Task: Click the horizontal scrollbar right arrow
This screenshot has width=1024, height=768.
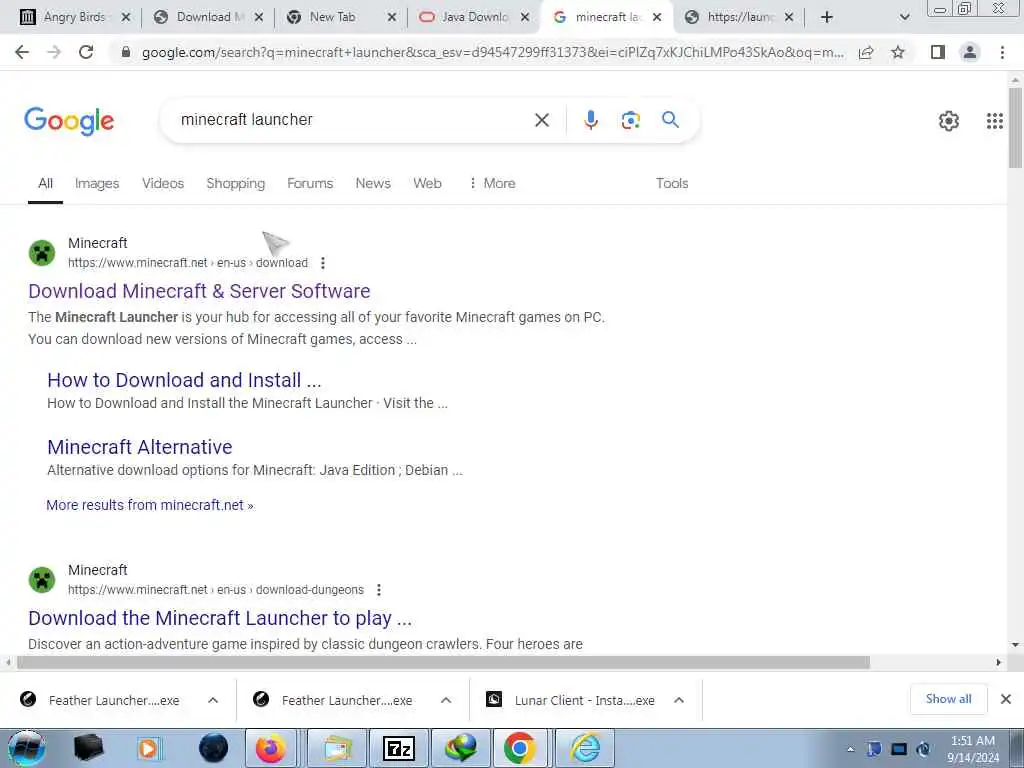Action: [x=999, y=663]
